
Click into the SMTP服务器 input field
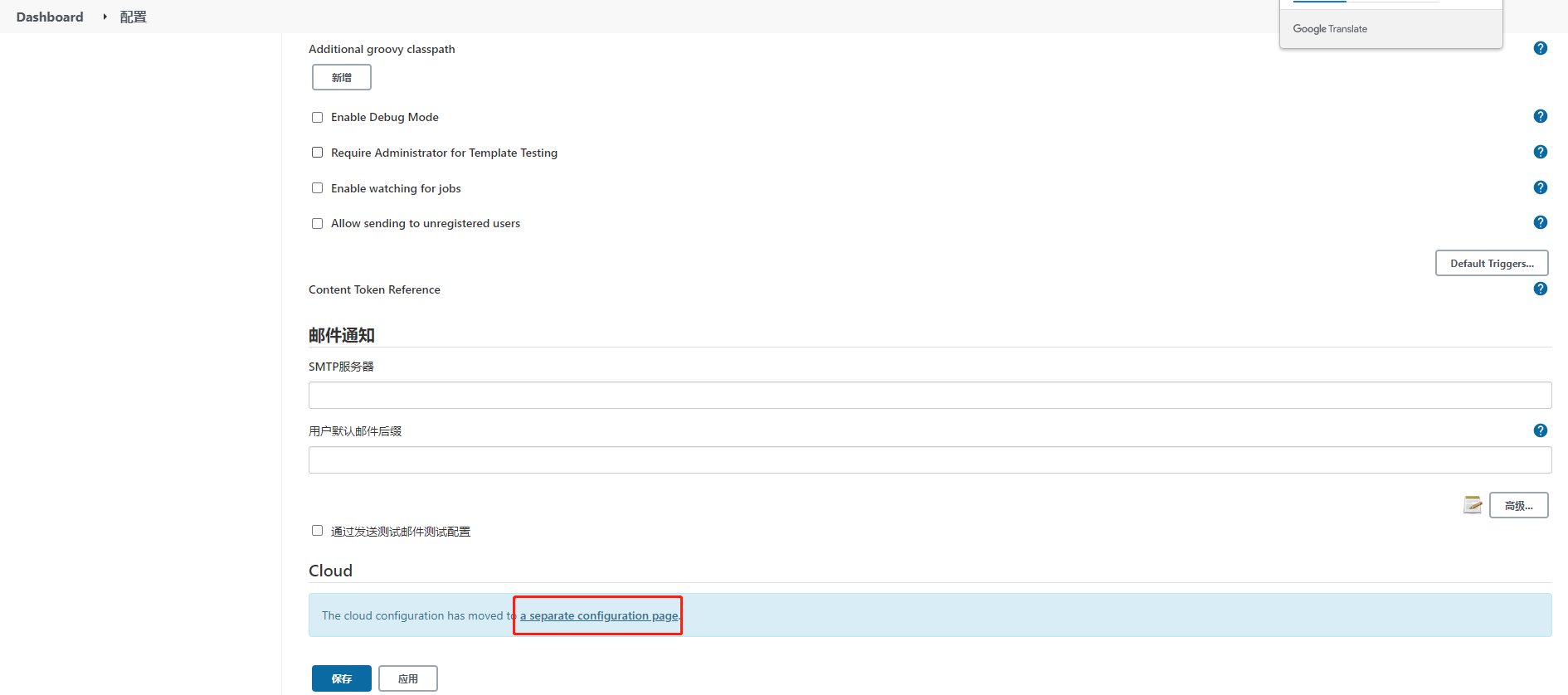tap(929, 395)
